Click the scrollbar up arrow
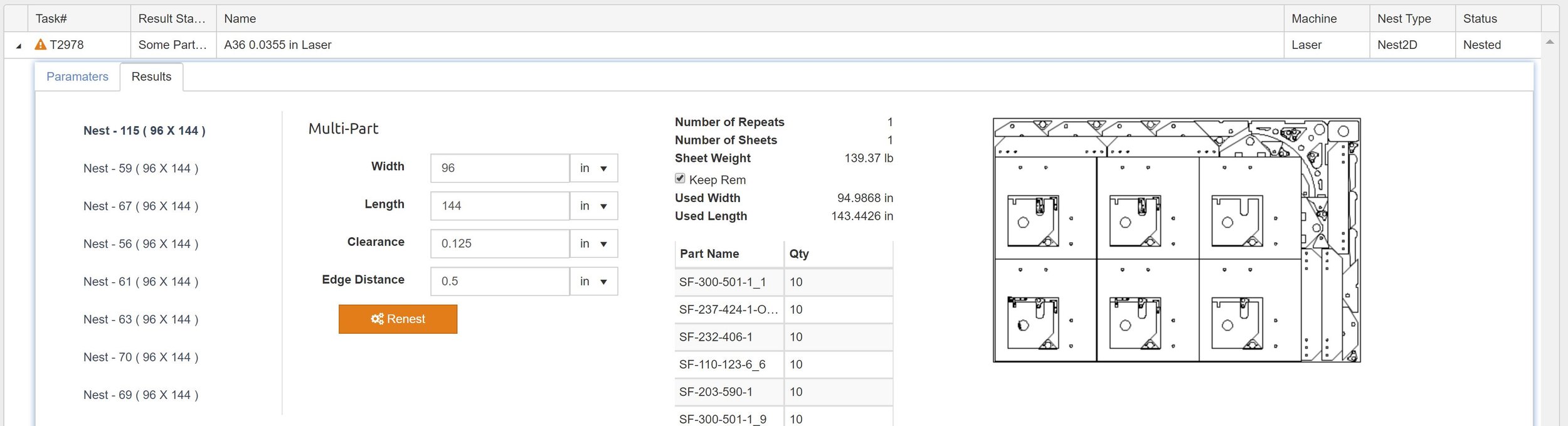The image size is (1568, 426). pyautogui.click(x=1550, y=42)
